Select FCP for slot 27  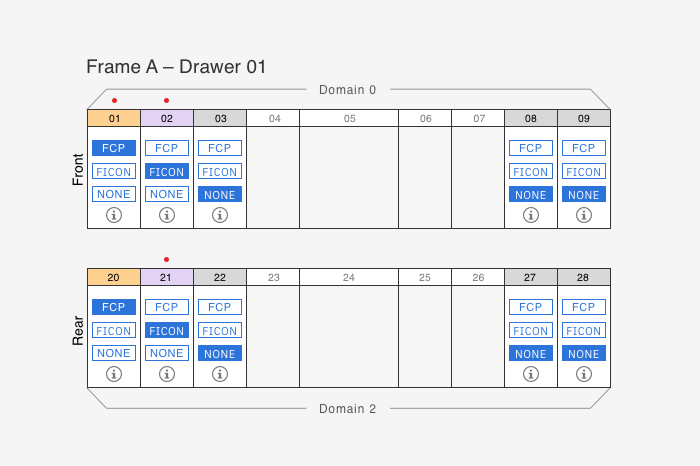click(x=531, y=307)
